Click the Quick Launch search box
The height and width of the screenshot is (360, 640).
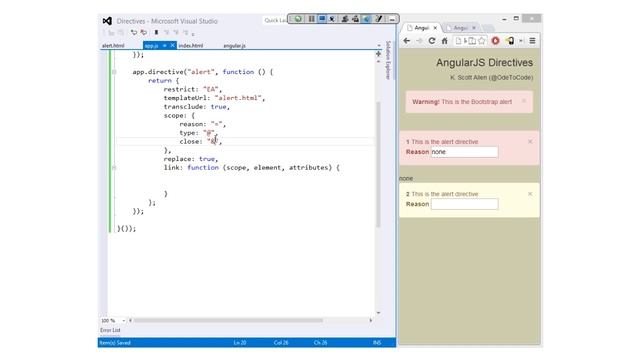pos(275,20)
